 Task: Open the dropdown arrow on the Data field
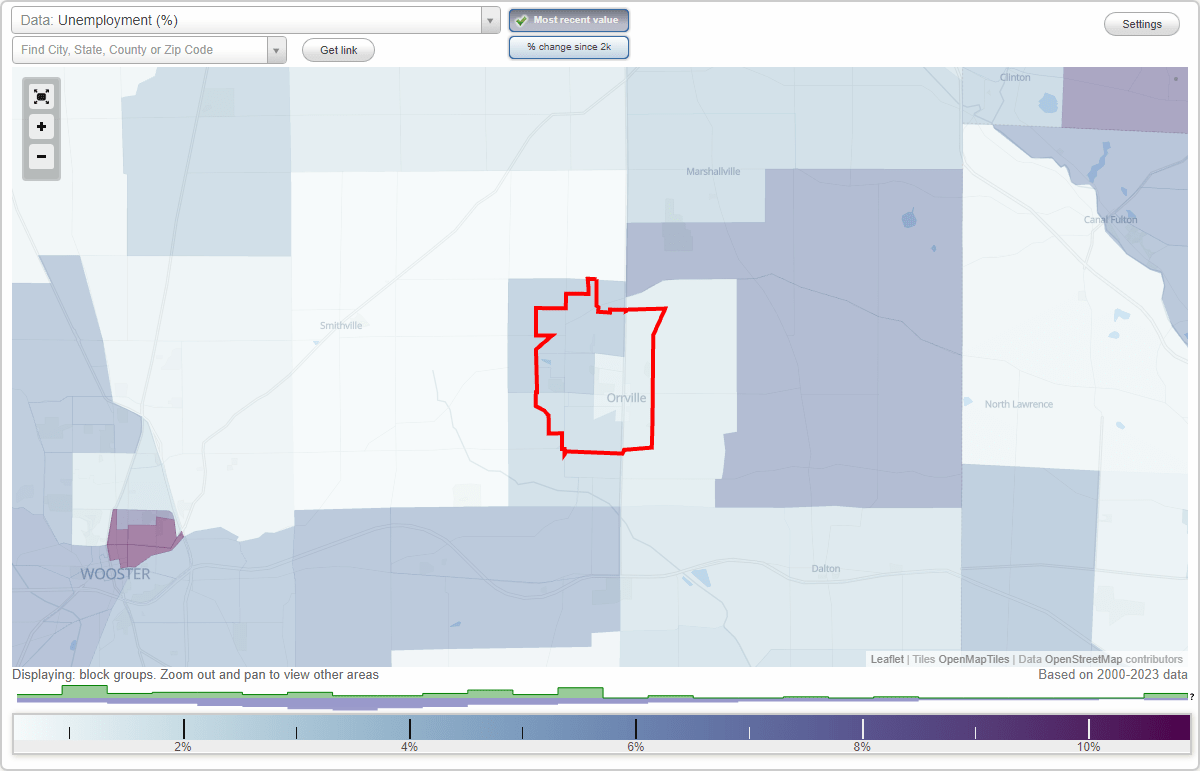[x=489, y=19]
